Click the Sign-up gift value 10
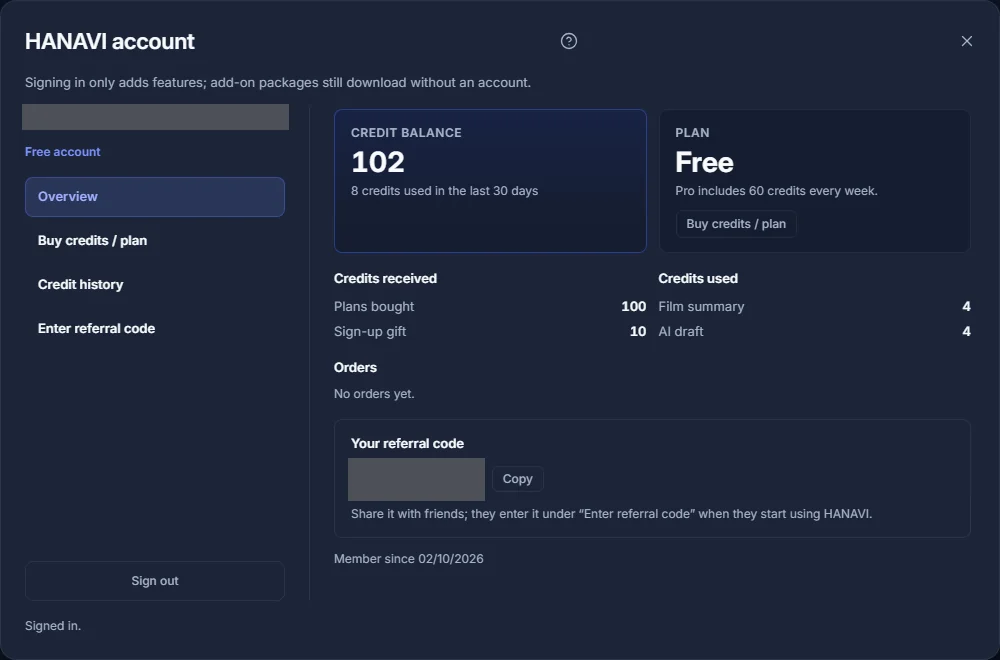 [x=638, y=332]
